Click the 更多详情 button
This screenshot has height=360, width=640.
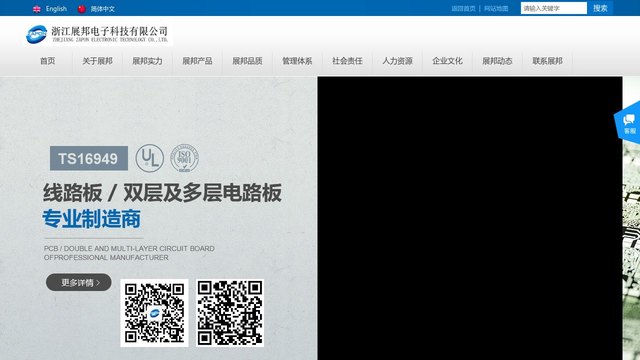[x=78, y=282]
